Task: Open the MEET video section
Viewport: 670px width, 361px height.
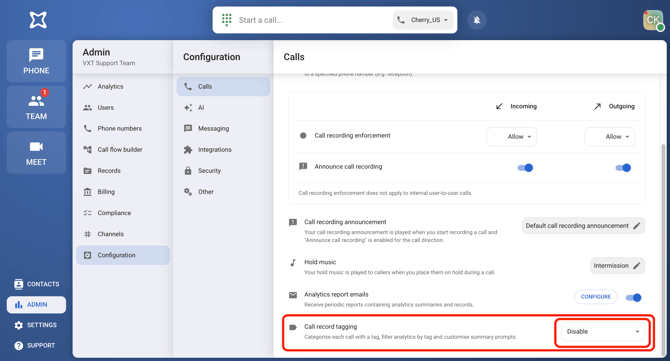Action: (x=36, y=153)
